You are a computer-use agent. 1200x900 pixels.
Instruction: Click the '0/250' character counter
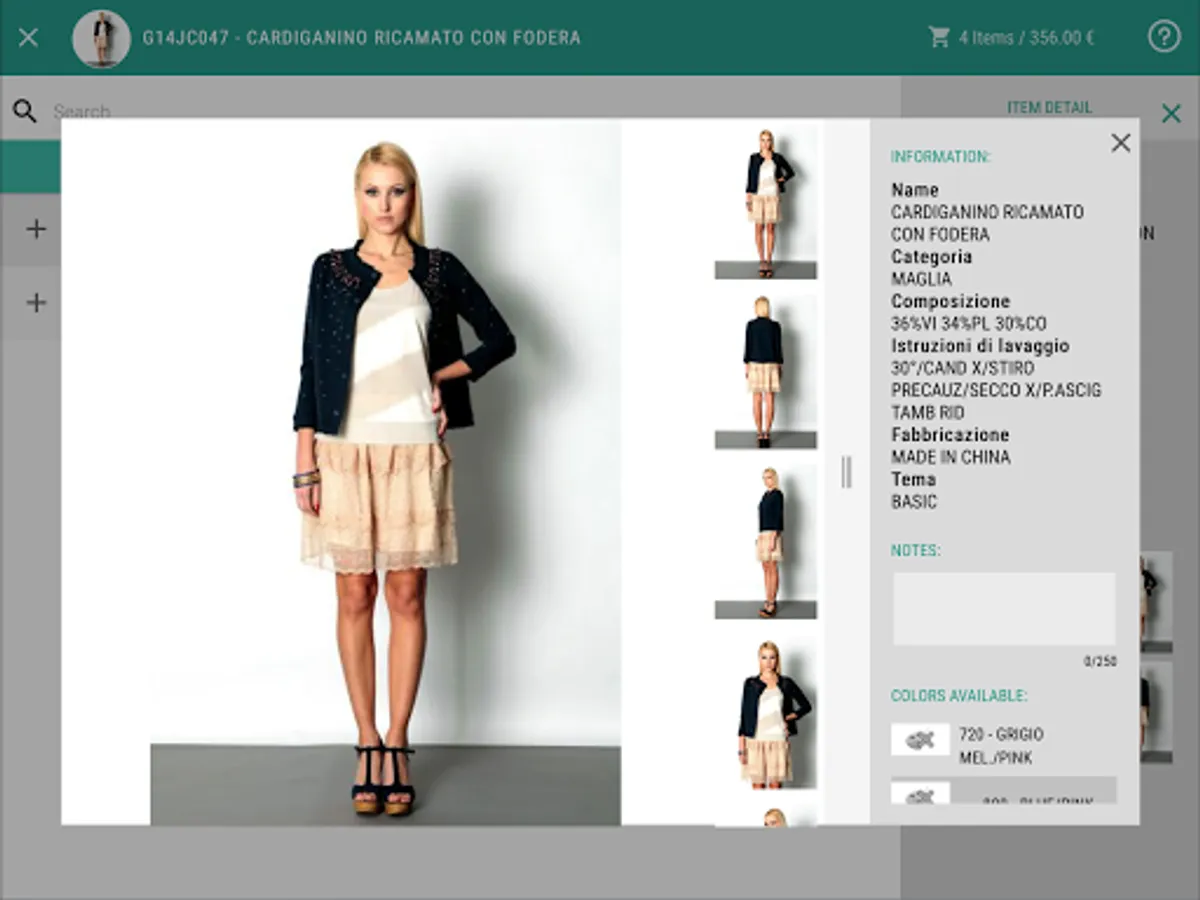tap(1100, 661)
